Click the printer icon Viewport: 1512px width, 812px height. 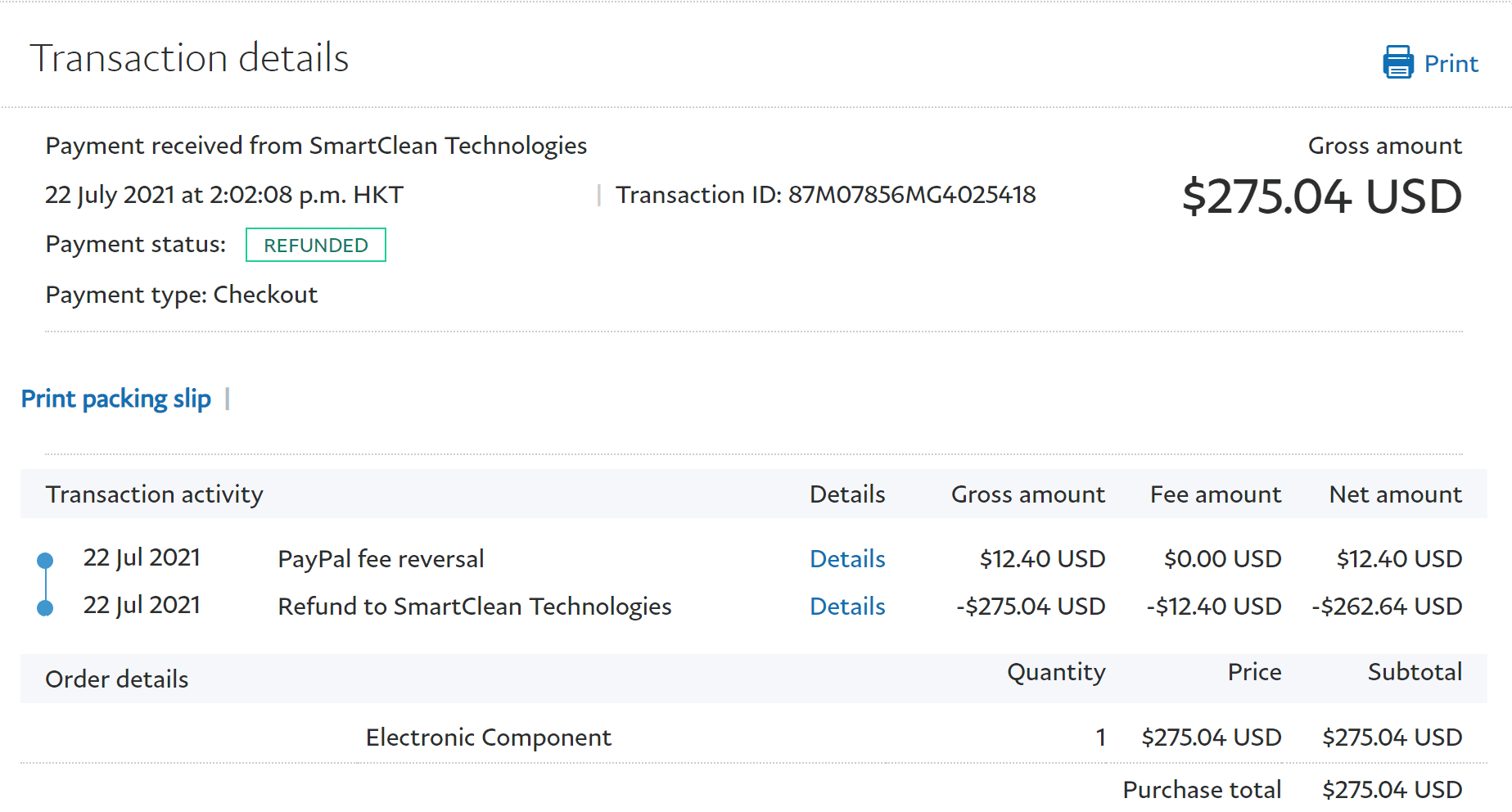pyautogui.click(x=1397, y=62)
